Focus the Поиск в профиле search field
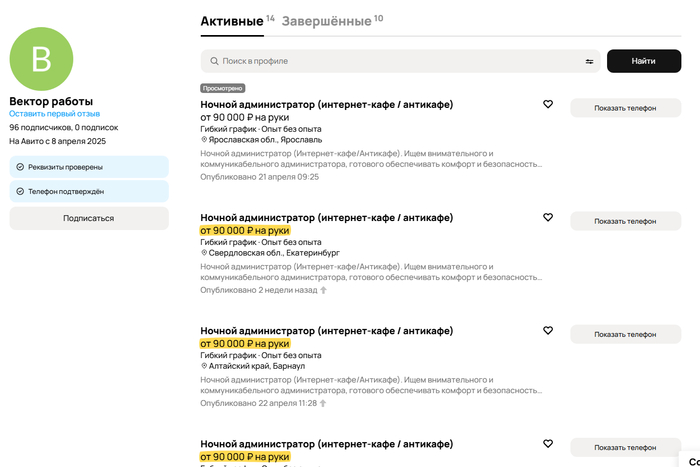Viewport: 700px width, 467px height. pyautogui.click(x=400, y=61)
